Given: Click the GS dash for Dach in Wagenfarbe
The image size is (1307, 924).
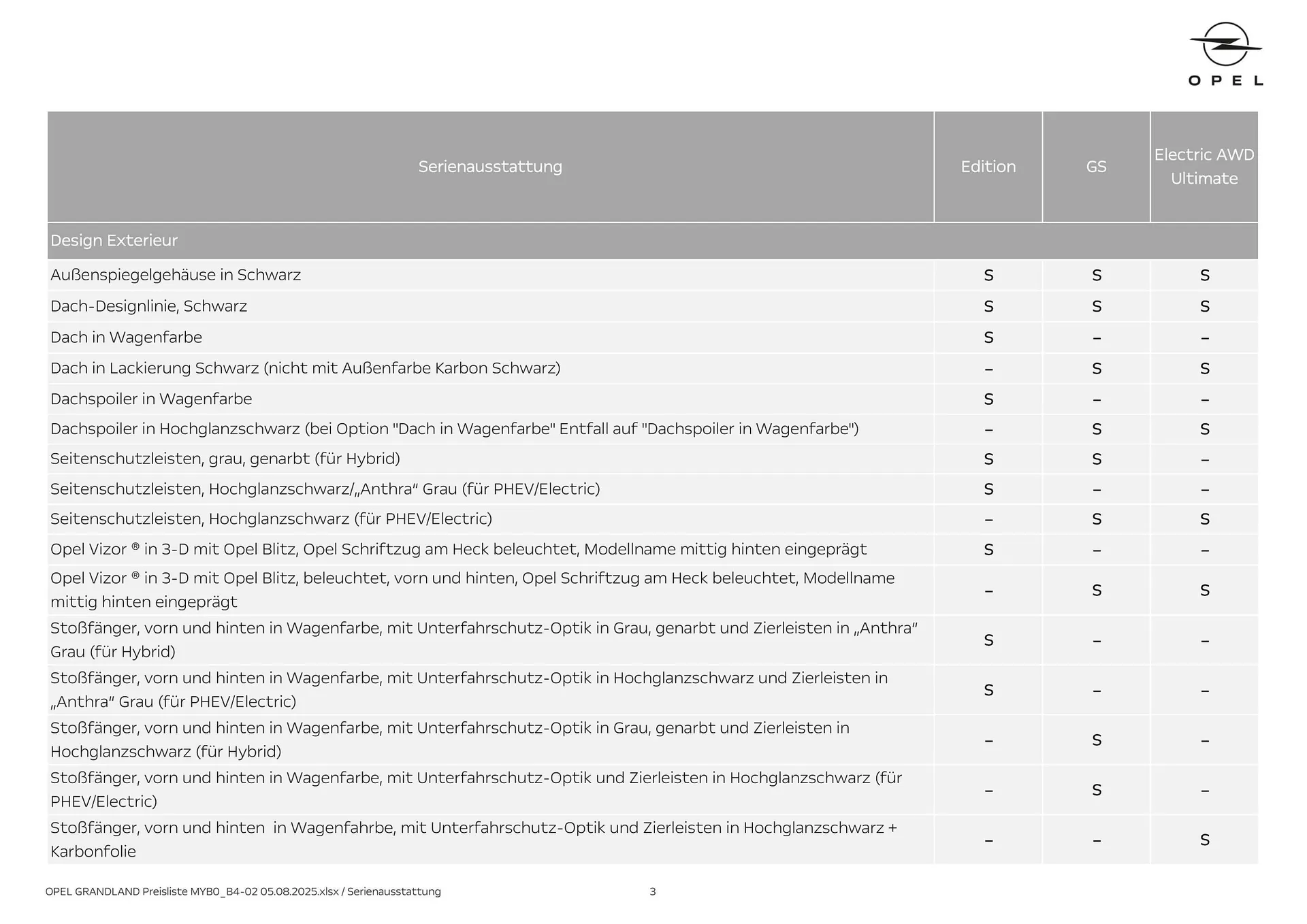Looking at the screenshot, I should (1096, 338).
